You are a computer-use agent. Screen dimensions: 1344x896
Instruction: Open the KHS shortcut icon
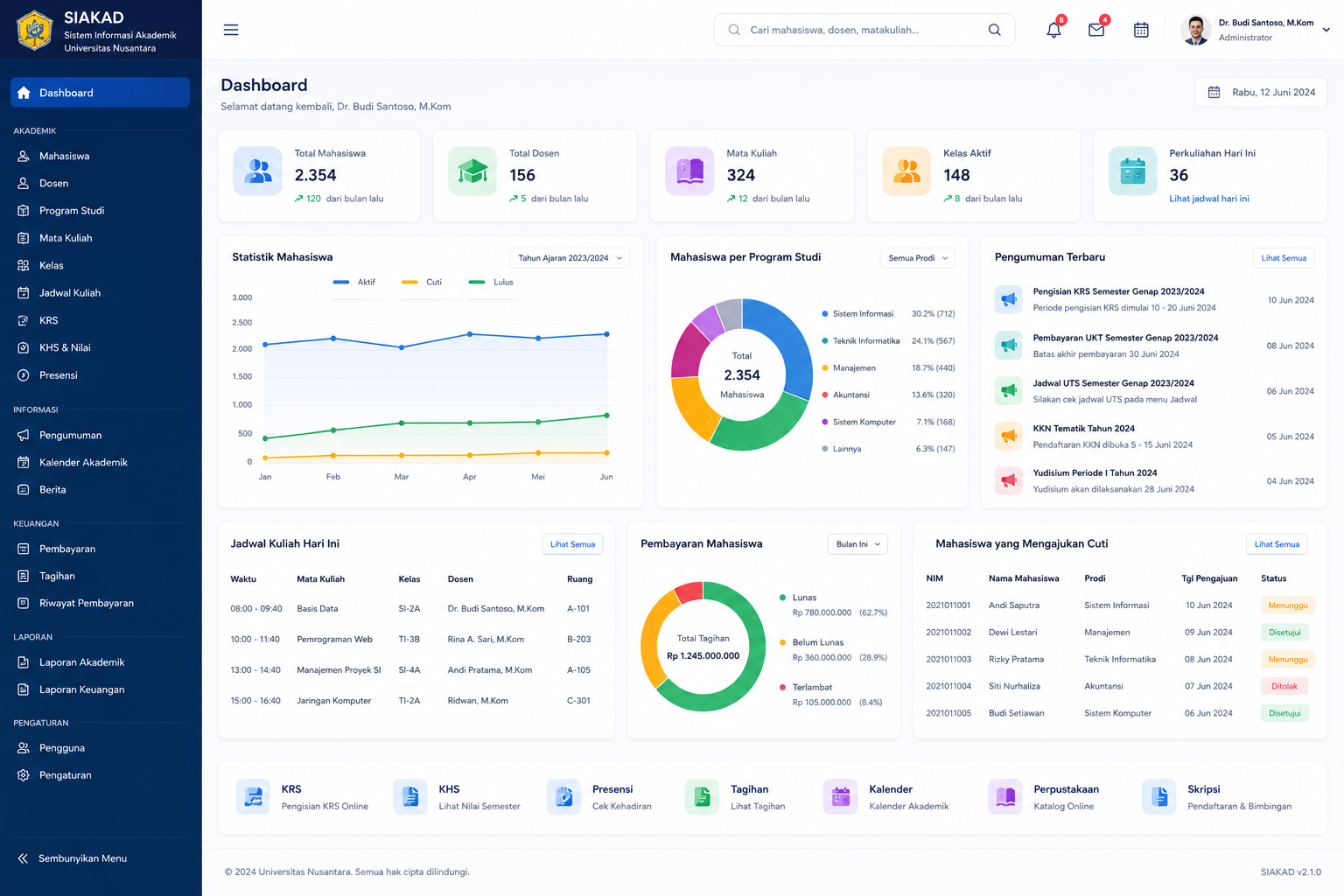(x=409, y=796)
